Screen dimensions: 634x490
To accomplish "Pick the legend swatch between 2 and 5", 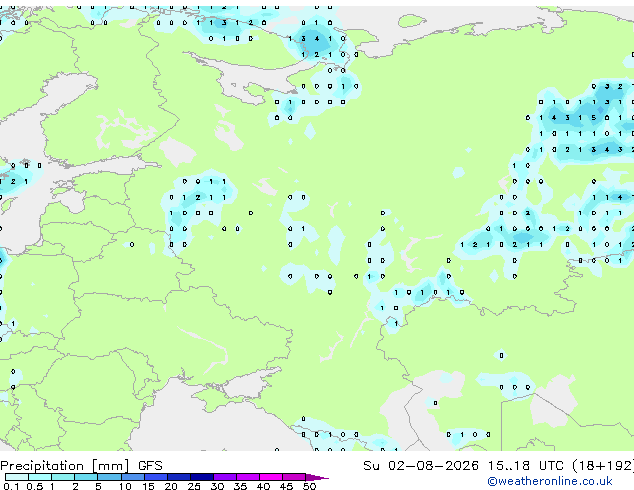I will [x=86, y=477].
